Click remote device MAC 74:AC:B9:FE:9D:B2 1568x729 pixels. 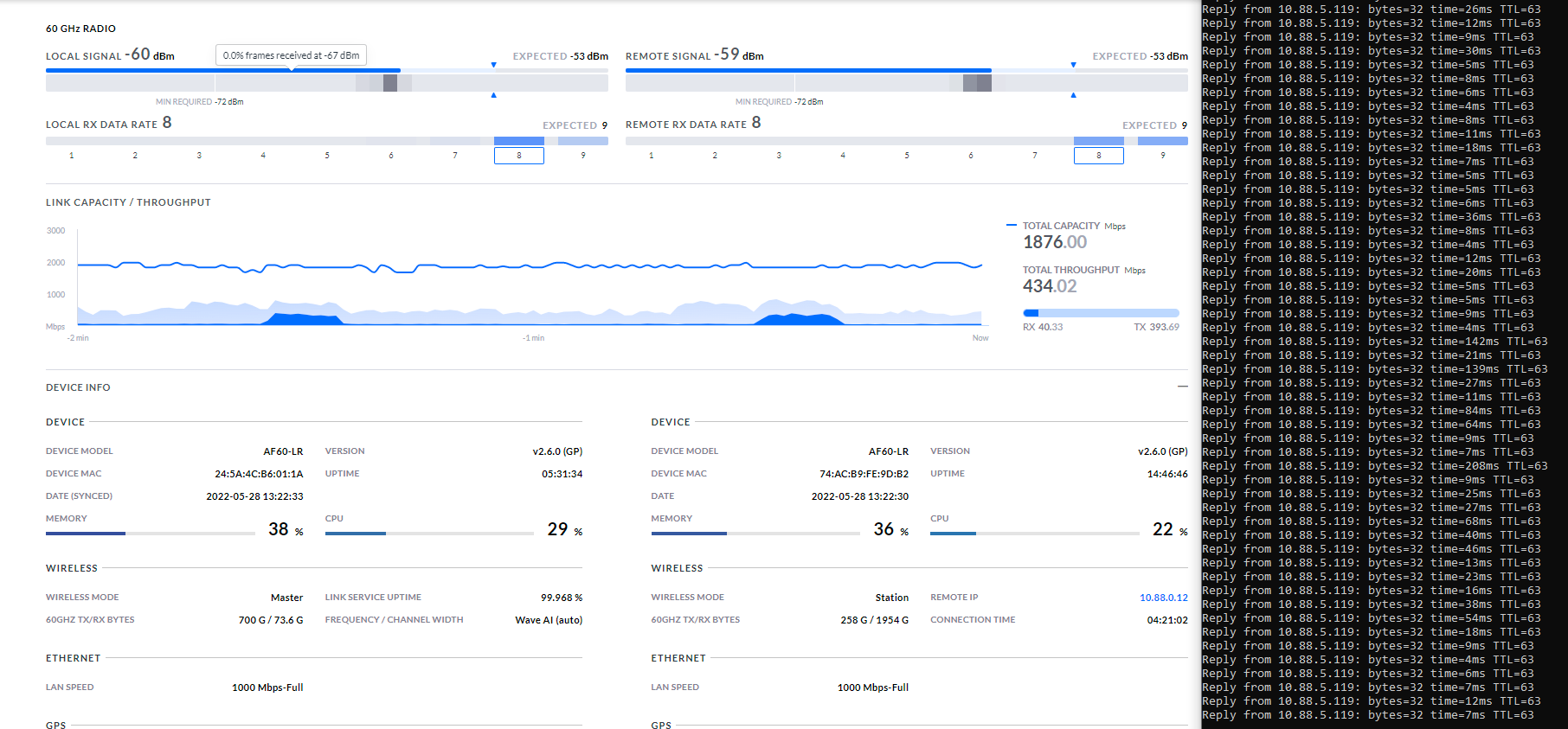(864, 474)
